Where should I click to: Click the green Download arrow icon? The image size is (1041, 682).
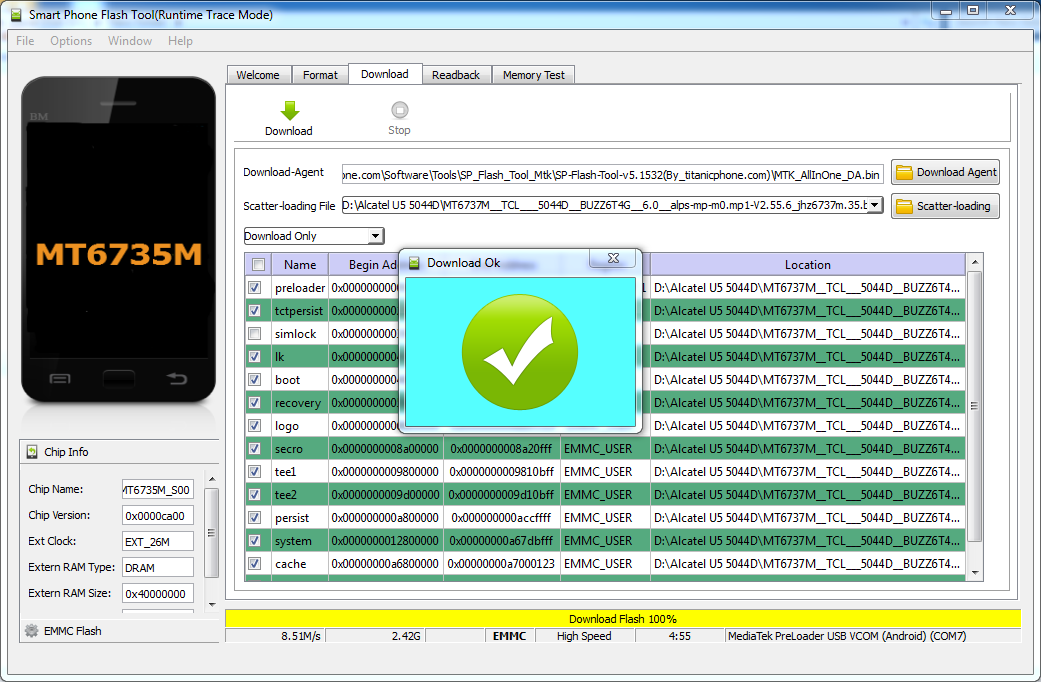(289, 110)
